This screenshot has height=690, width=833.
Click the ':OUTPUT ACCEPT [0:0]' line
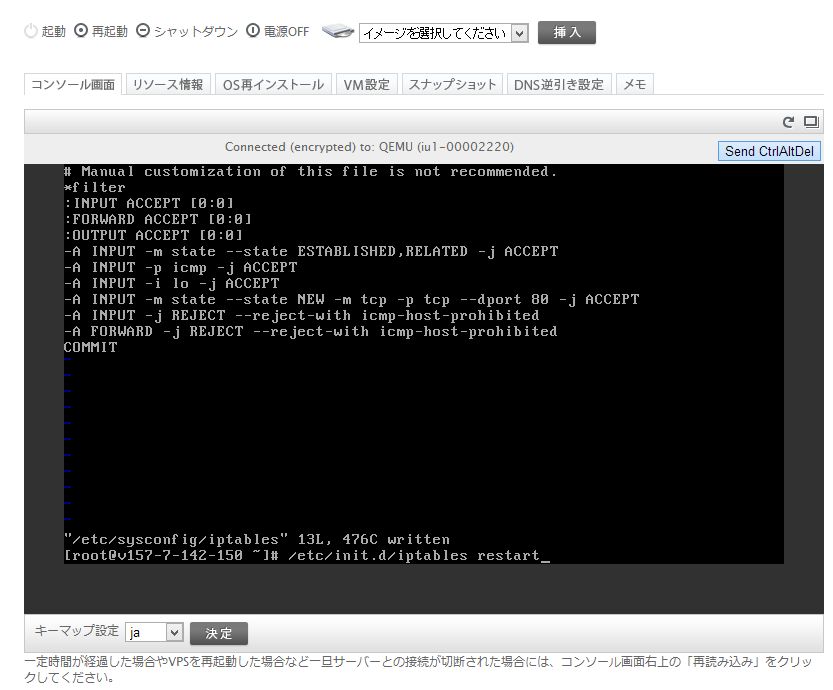(153, 235)
